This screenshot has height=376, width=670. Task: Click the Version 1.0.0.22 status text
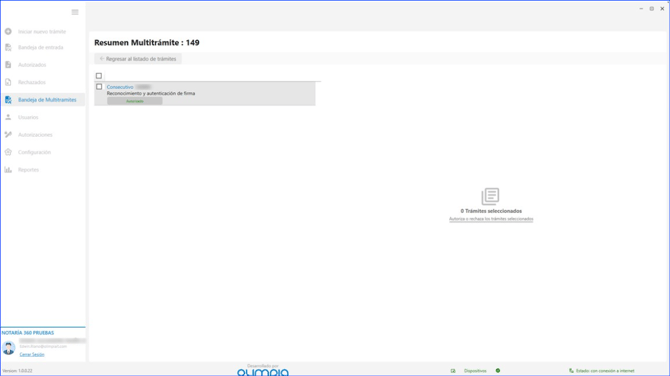click(x=18, y=371)
